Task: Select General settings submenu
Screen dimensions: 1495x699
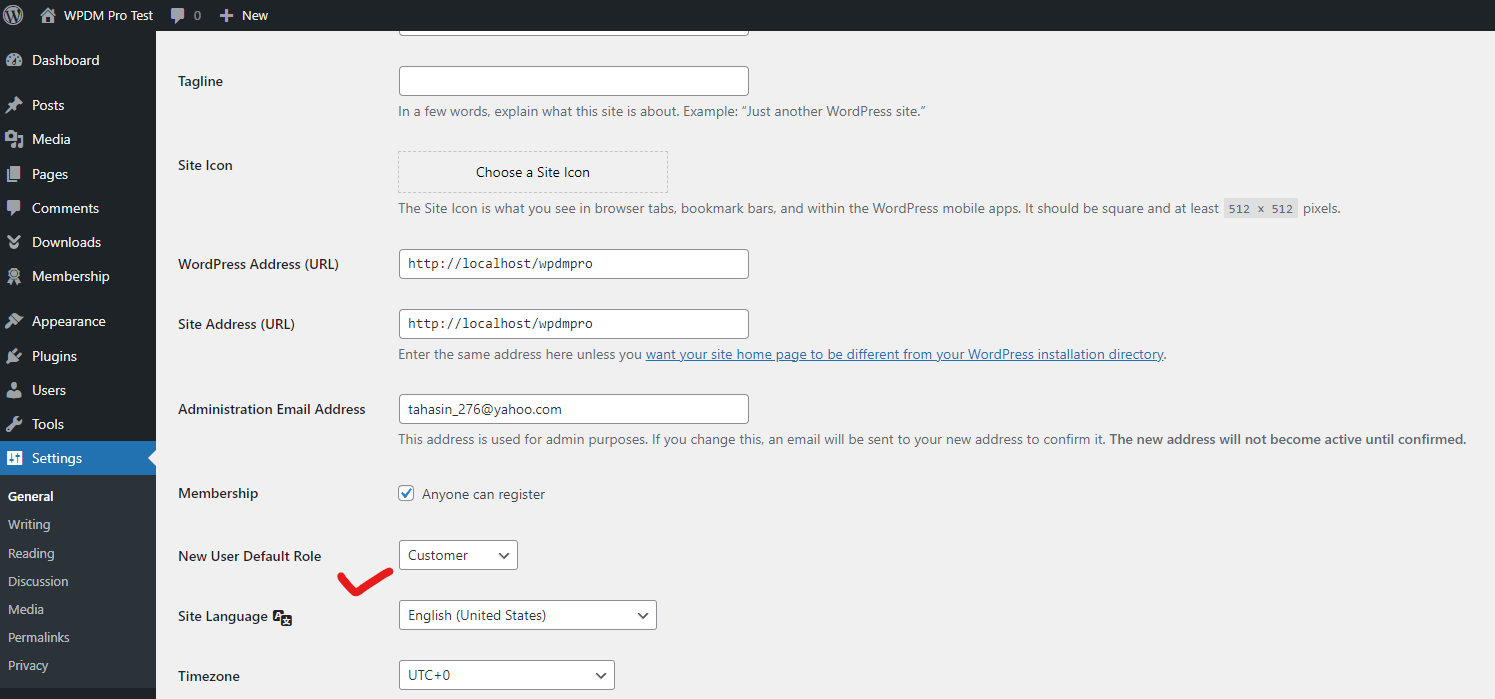Action: click(x=31, y=496)
